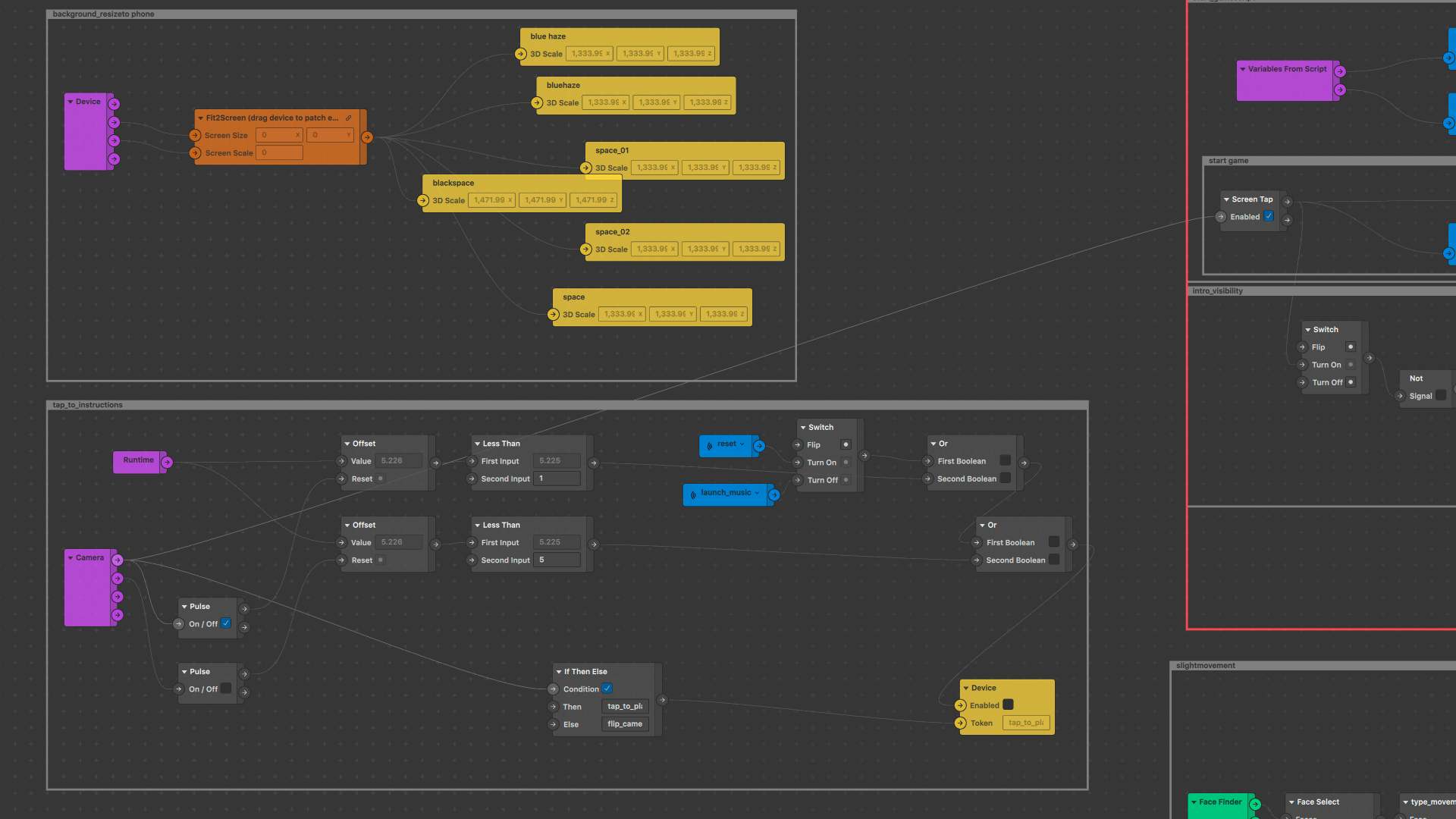Click the Then value field showing tap_to_pl
The height and width of the screenshot is (819, 1456).
(x=625, y=706)
